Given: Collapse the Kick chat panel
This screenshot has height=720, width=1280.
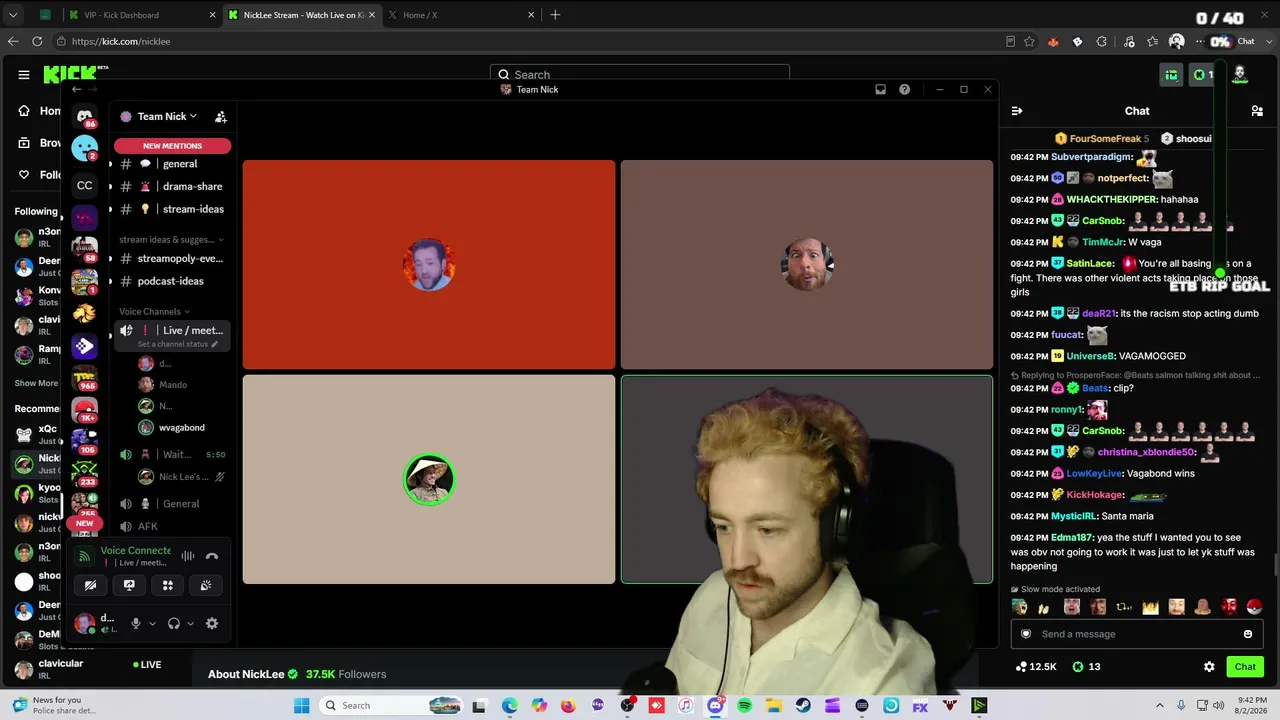Looking at the screenshot, I should [1017, 111].
